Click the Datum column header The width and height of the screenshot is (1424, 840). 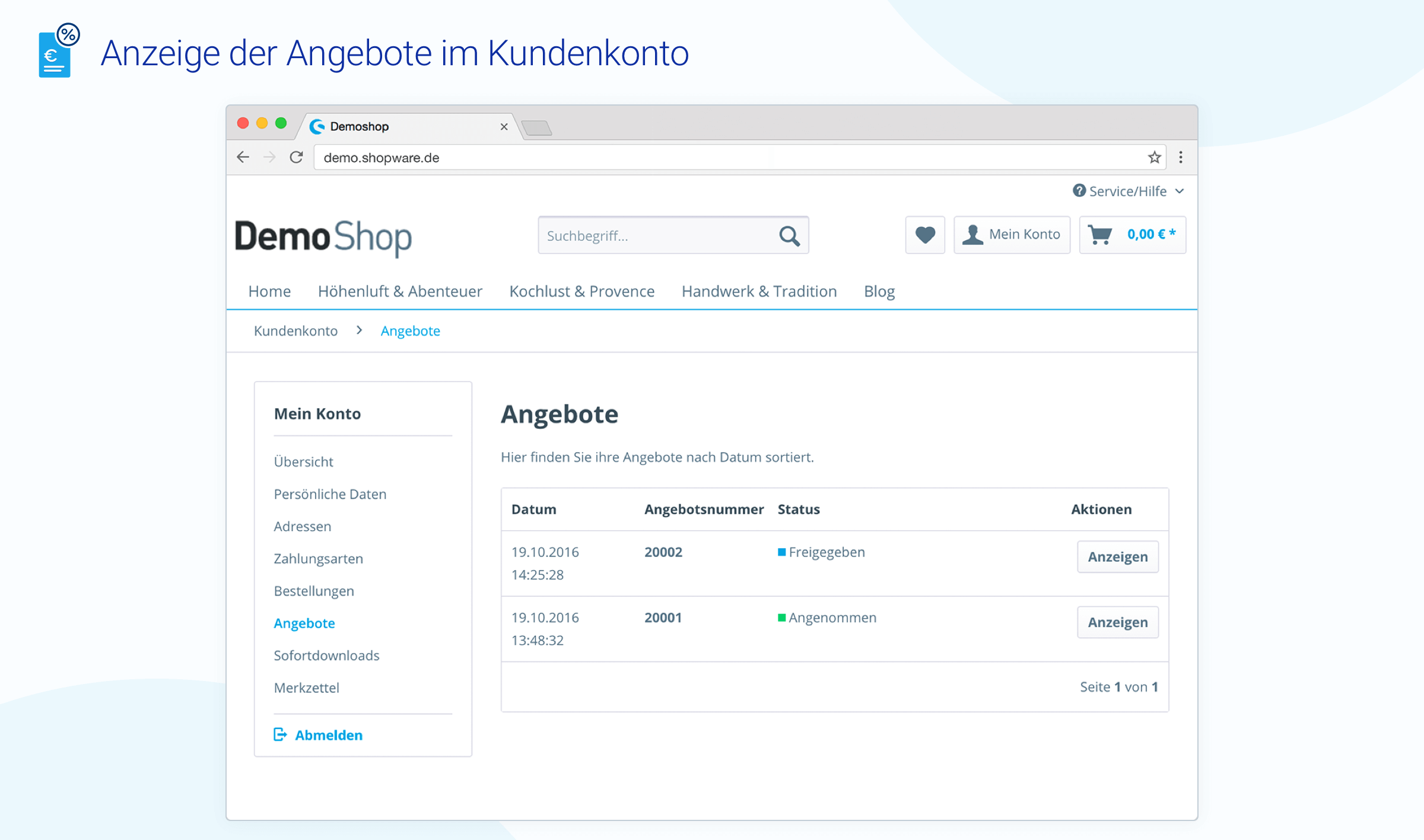pos(534,509)
